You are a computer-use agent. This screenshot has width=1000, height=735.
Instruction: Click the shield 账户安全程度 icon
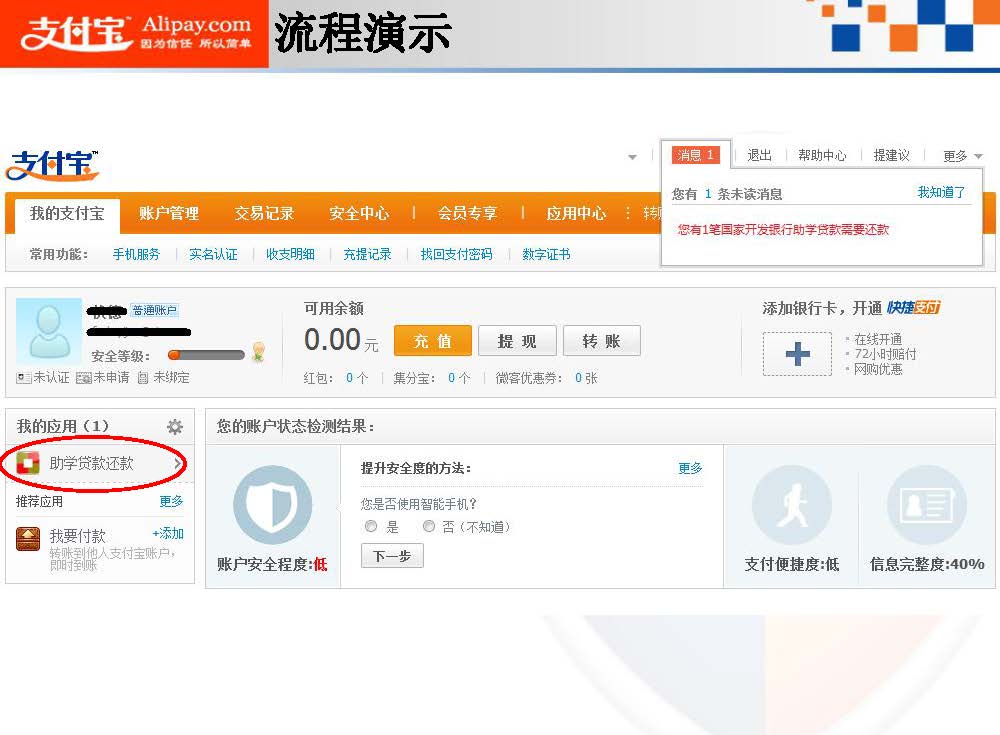272,505
